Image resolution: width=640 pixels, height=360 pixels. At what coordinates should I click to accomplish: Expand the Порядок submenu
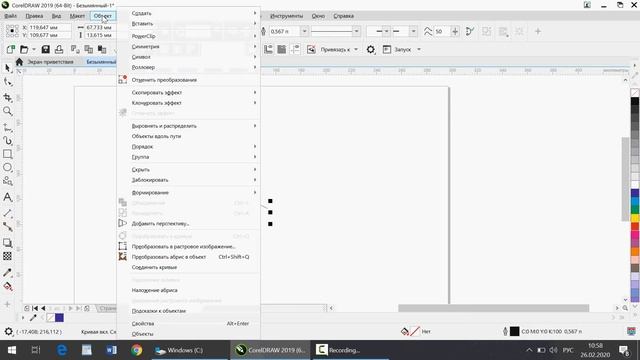189,147
